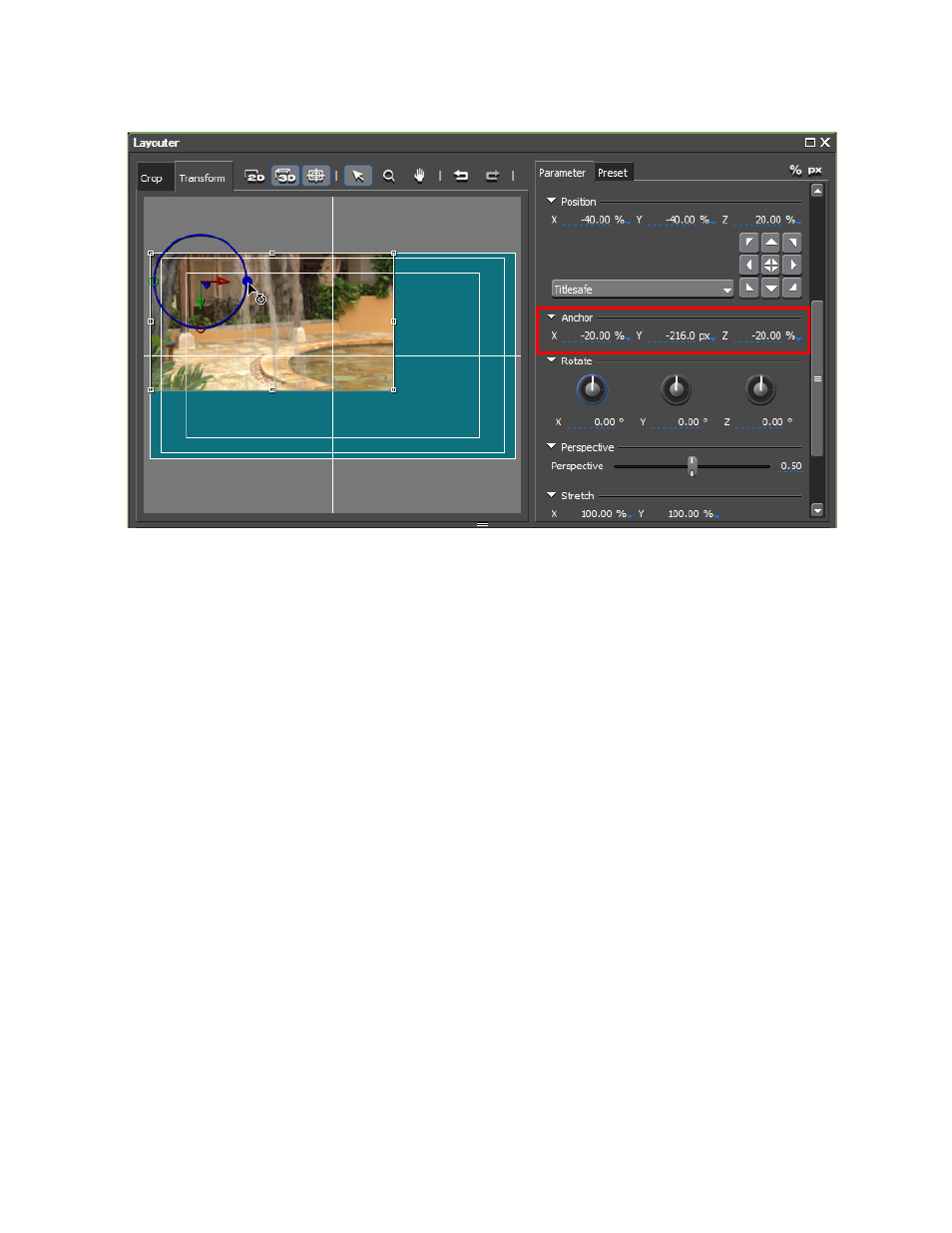This screenshot has height=1233, width=952.
Task: Click the Position X value field
Action: pyautogui.click(x=596, y=220)
